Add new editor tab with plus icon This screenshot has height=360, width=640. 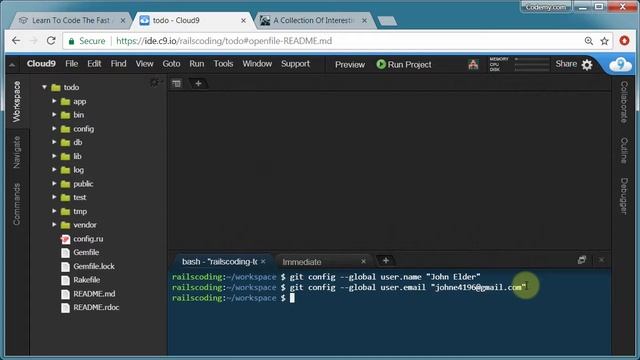(x=198, y=83)
